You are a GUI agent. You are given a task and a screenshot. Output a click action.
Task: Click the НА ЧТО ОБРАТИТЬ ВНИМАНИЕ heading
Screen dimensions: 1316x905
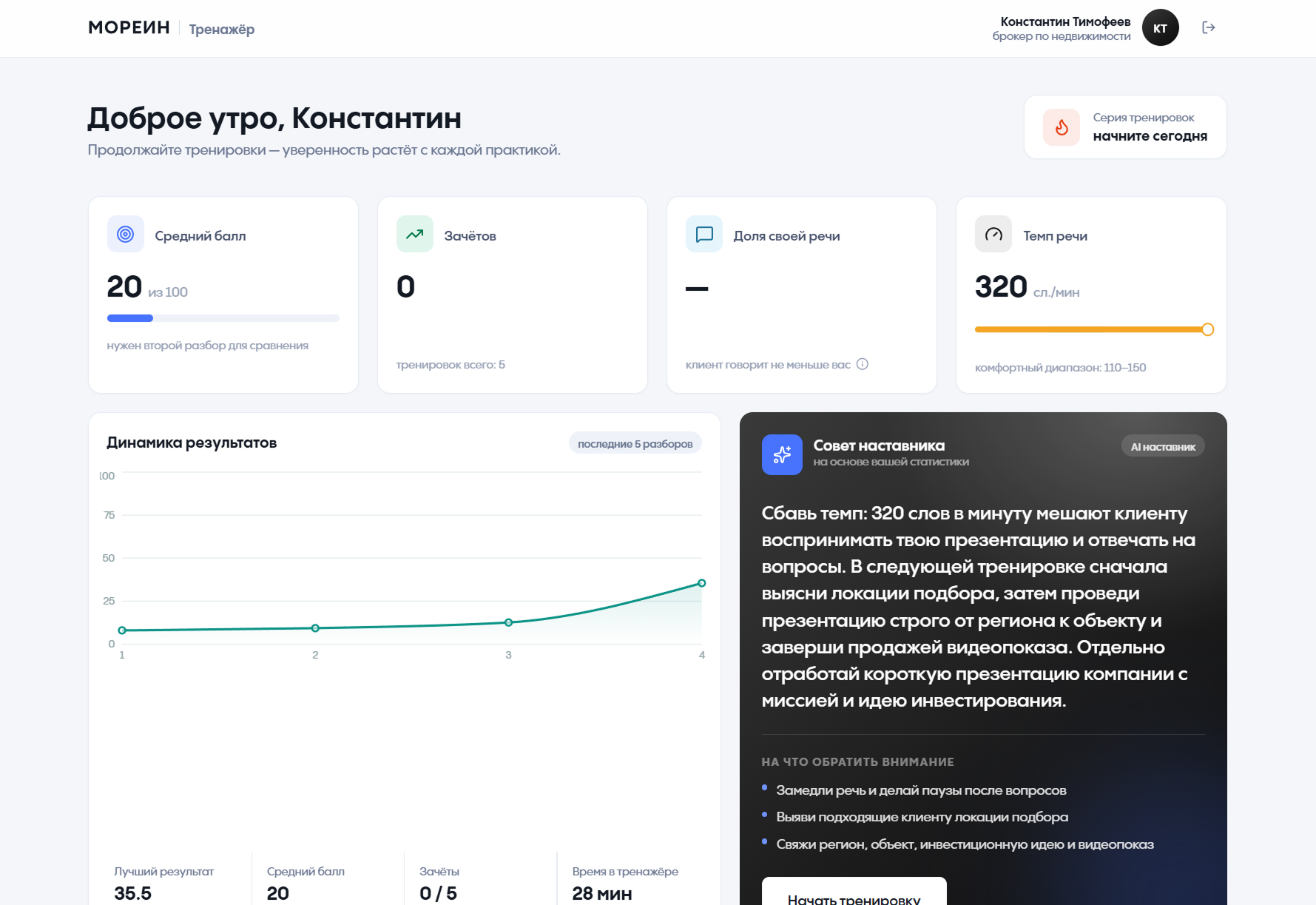857,761
